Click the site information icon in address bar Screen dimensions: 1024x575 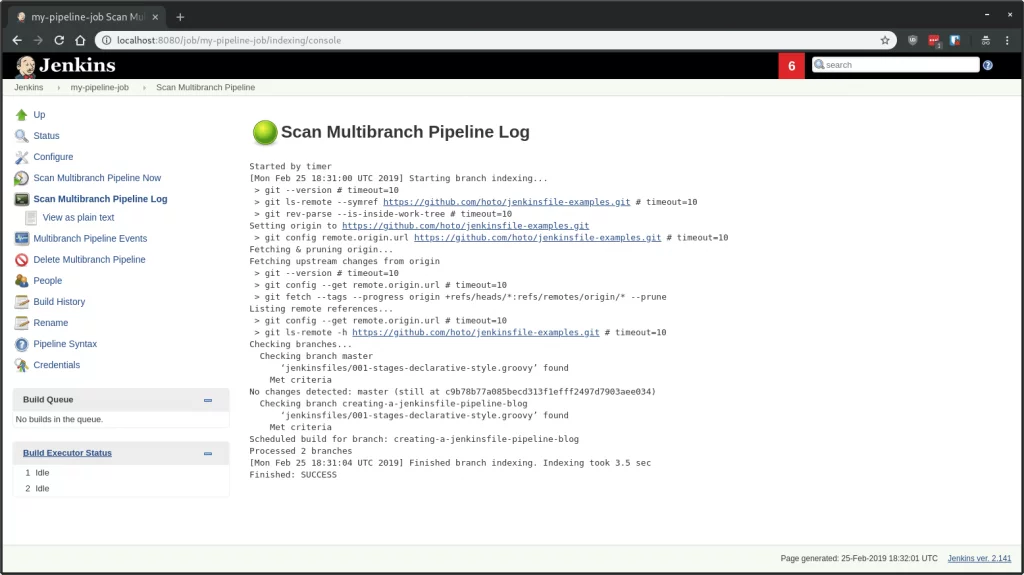[106, 41]
